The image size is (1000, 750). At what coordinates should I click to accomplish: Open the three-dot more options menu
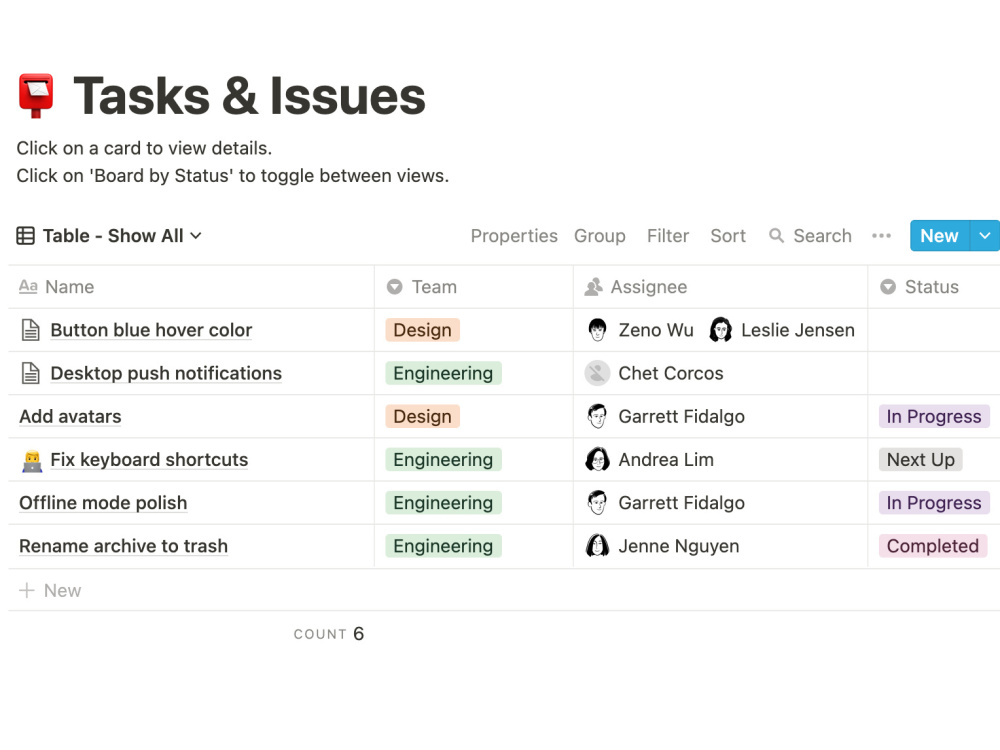pyautogui.click(x=881, y=236)
